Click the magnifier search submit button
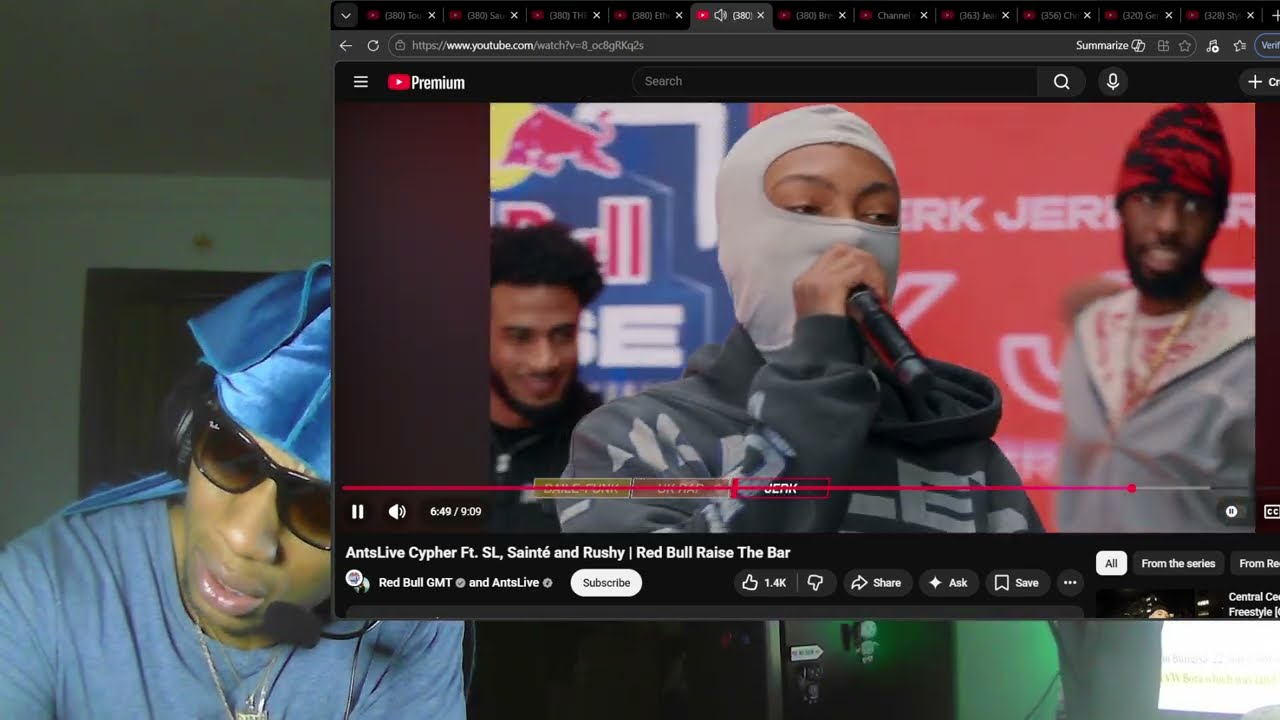 1061,82
